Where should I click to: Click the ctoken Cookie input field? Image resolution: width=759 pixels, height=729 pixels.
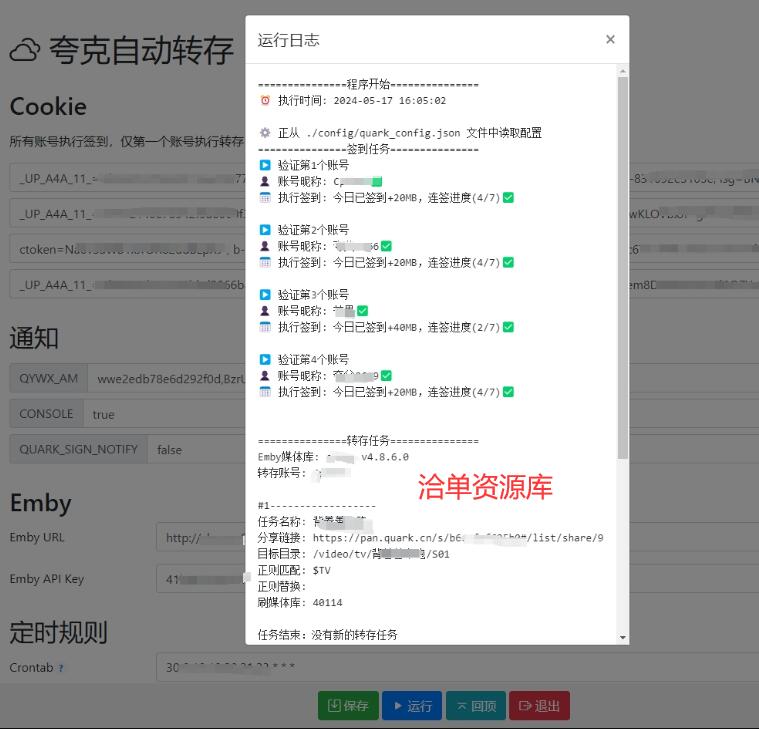[x=384, y=249]
